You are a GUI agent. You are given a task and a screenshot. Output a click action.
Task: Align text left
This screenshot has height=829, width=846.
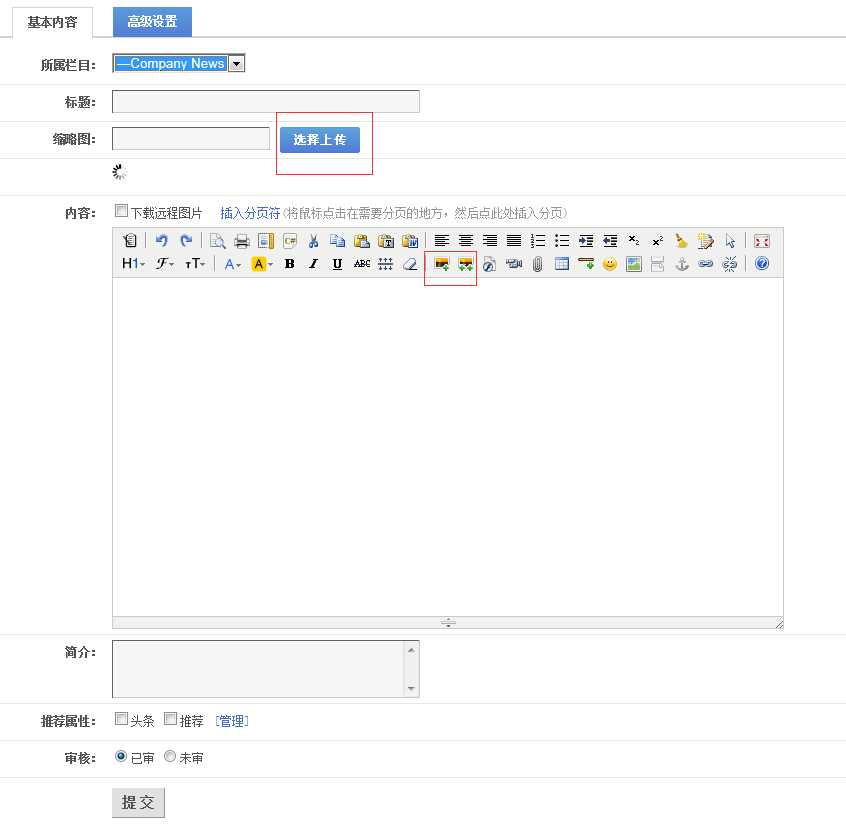coord(442,241)
